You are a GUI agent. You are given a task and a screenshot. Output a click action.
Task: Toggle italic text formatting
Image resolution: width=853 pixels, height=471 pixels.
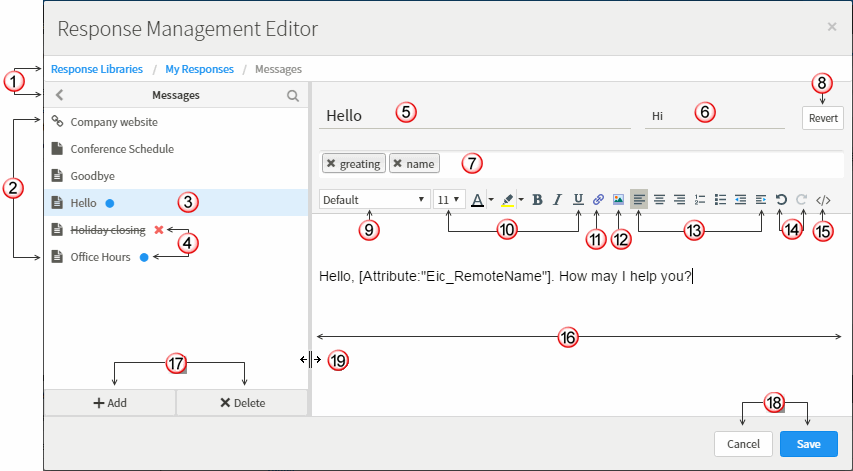click(558, 199)
